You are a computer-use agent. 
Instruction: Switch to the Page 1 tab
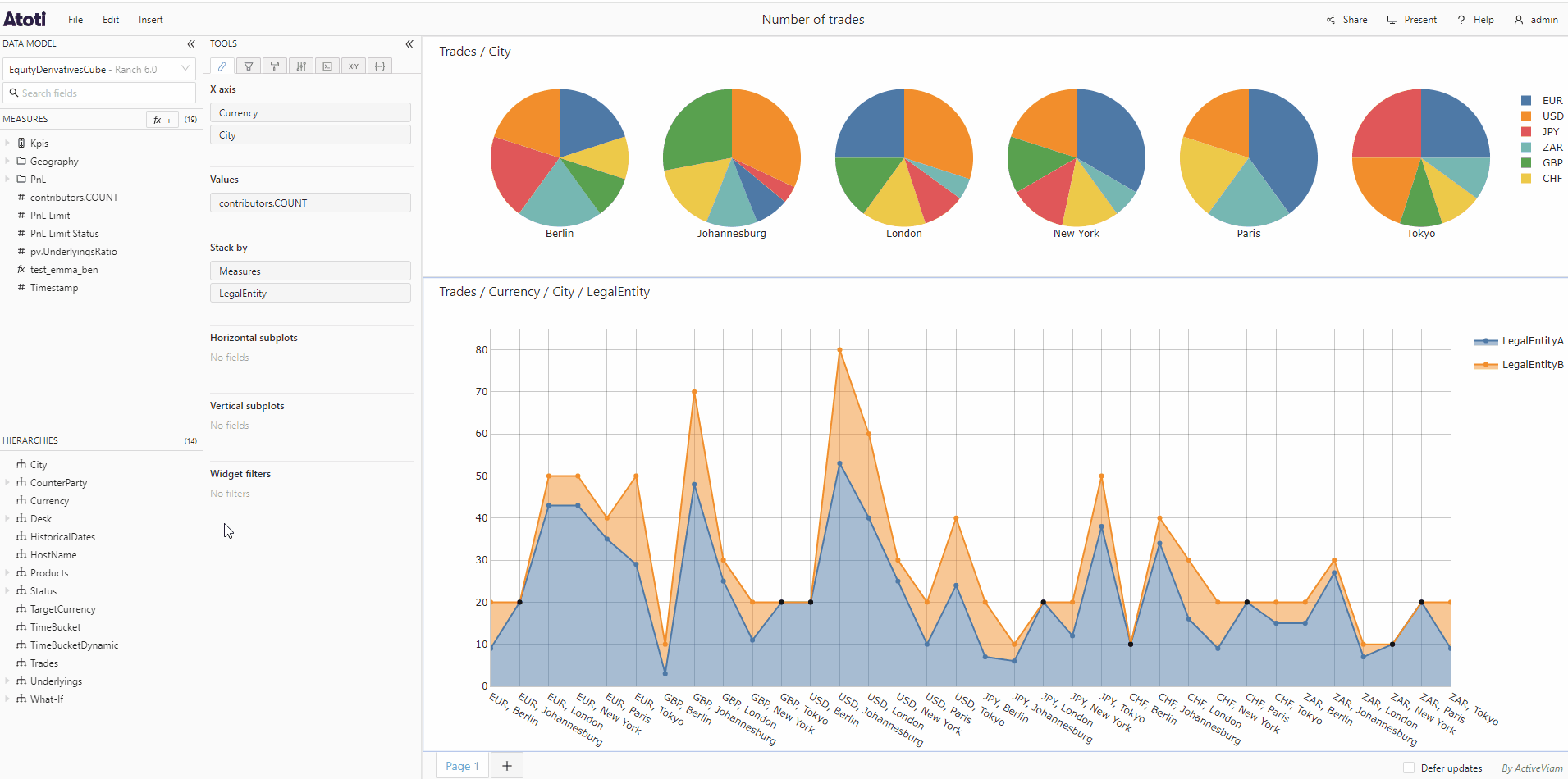click(462, 766)
